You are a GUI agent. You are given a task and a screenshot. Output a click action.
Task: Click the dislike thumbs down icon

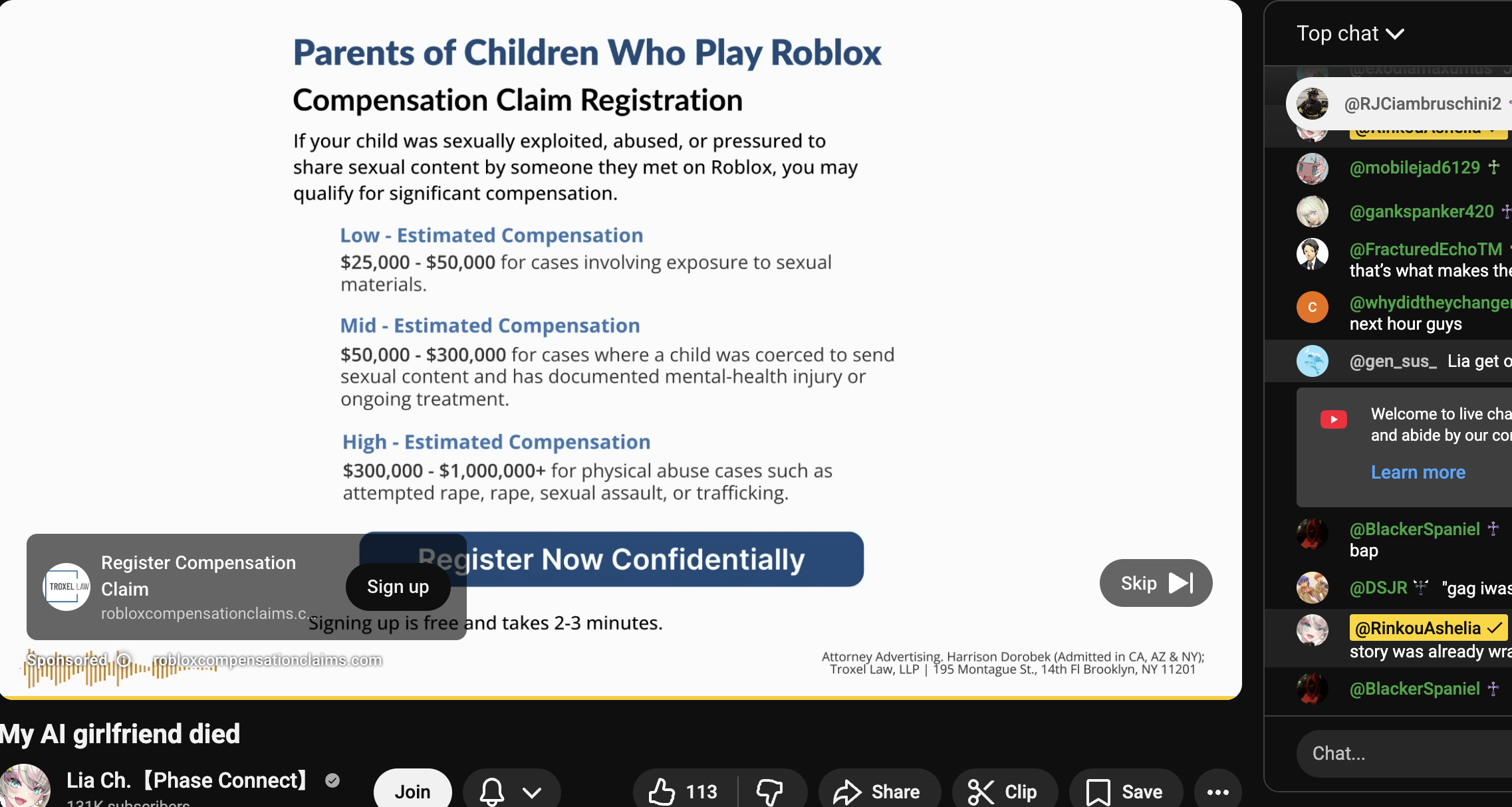pos(770,791)
